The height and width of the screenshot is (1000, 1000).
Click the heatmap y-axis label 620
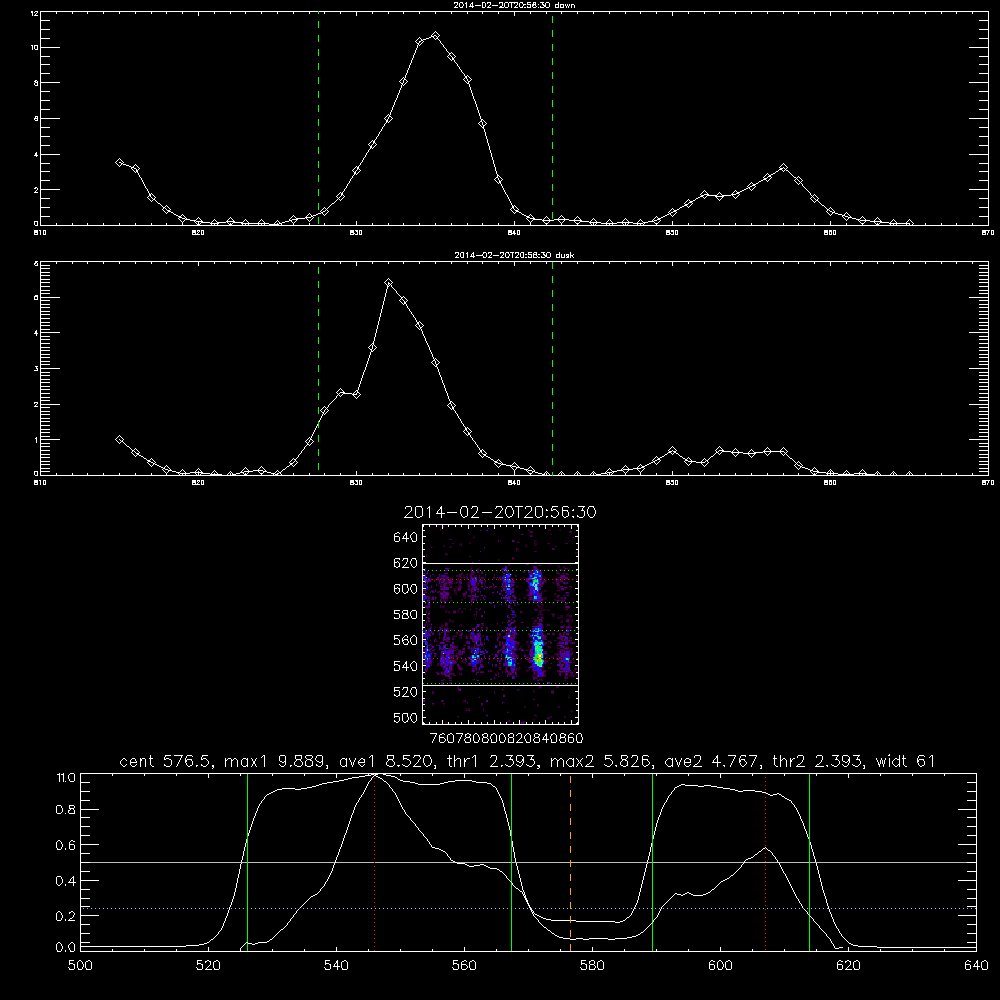[x=406, y=563]
